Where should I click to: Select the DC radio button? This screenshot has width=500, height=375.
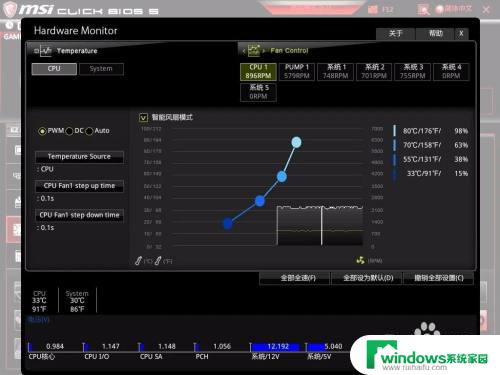pyautogui.click(x=69, y=131)
